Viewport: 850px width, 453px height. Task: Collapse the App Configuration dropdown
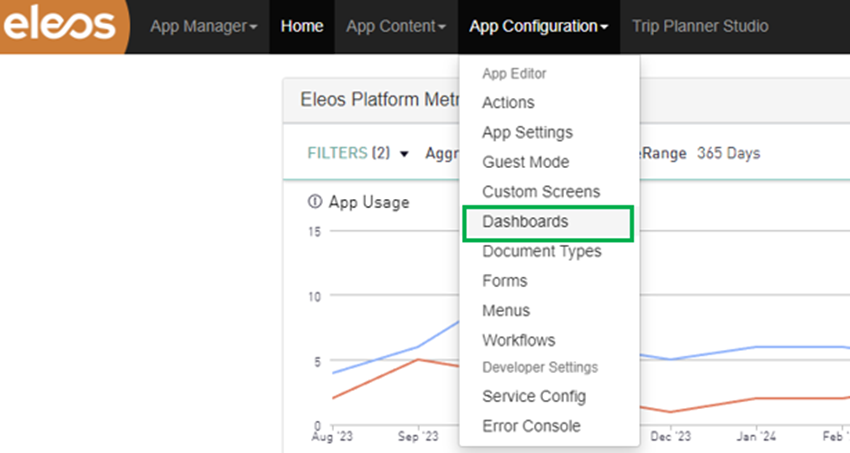[x=539, y=27]
